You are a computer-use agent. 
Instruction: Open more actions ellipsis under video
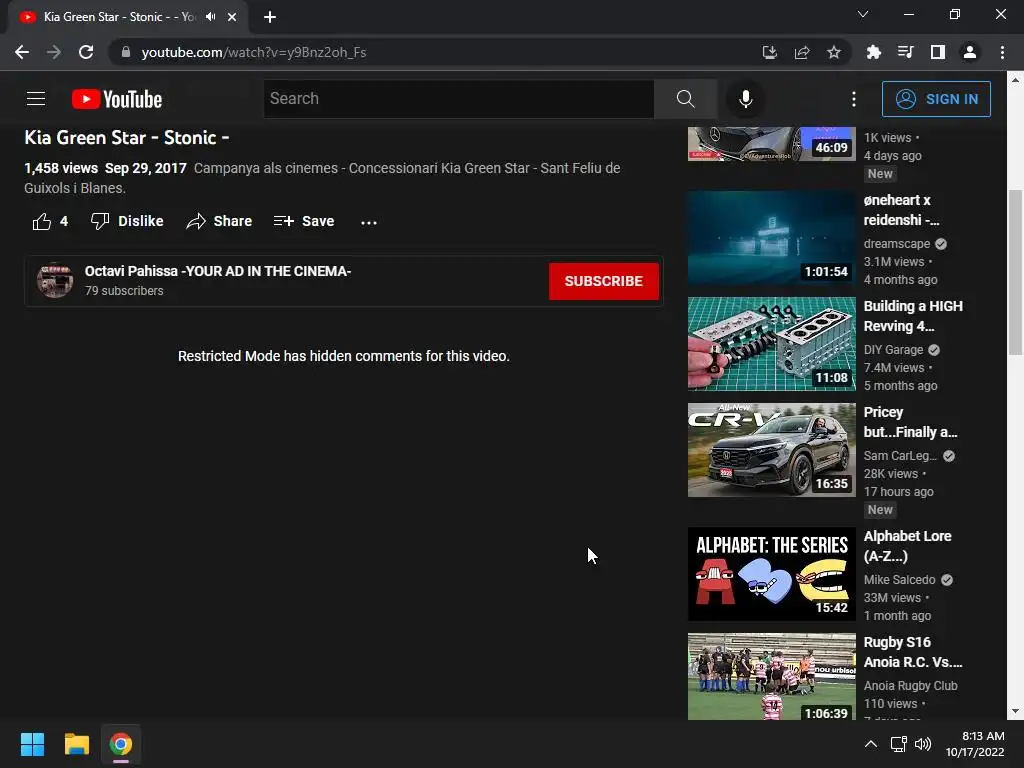tap(369, 222)
